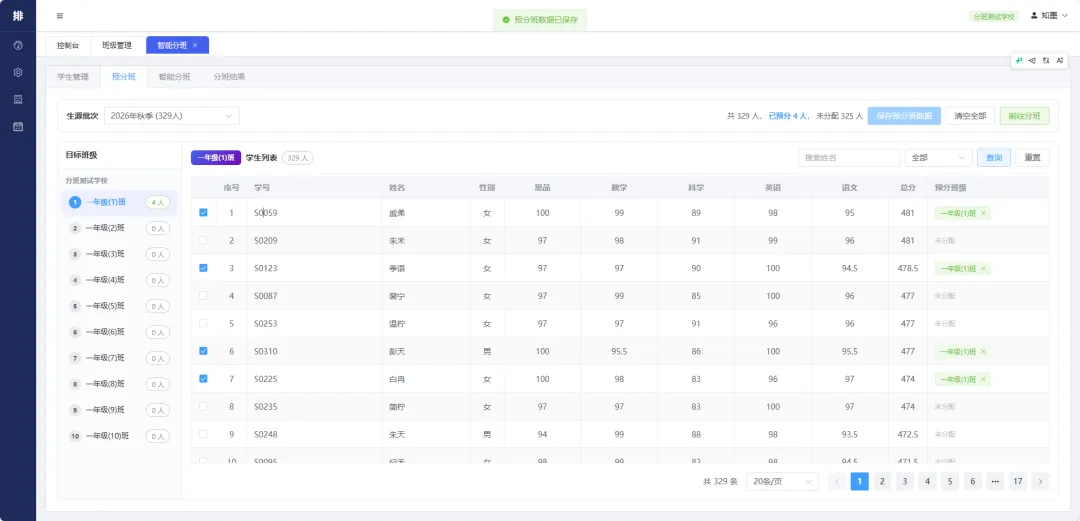This screenshot has width=1080, height=521.
Task: Open the dashboard gauge sidebar icon
Action: coord(18,45)
